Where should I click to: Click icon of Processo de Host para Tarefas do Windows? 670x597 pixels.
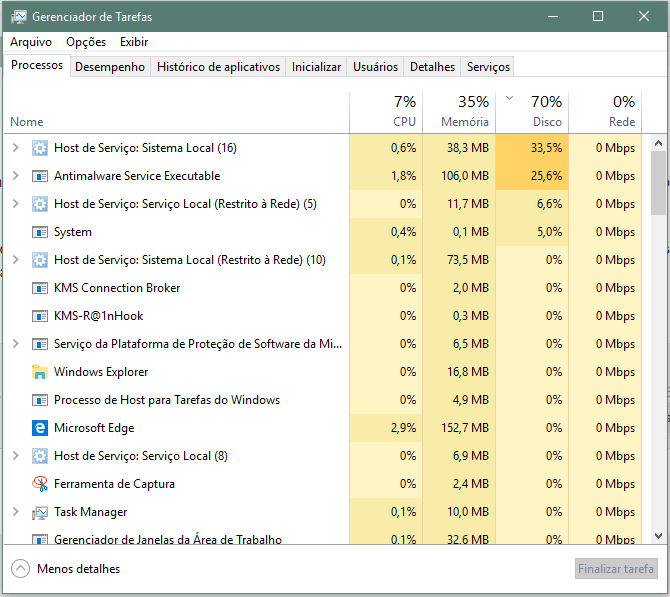(40, 400)
